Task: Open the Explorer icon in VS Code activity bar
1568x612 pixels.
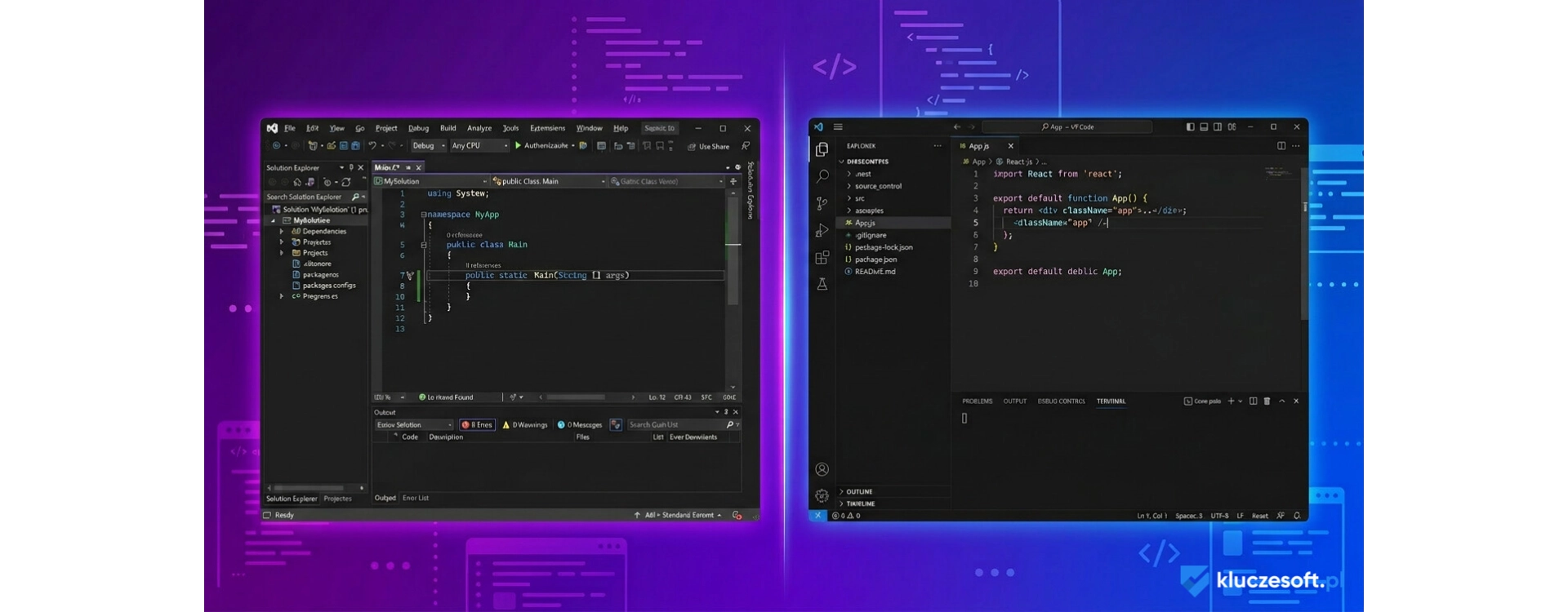Action: (x=822, y=149)
